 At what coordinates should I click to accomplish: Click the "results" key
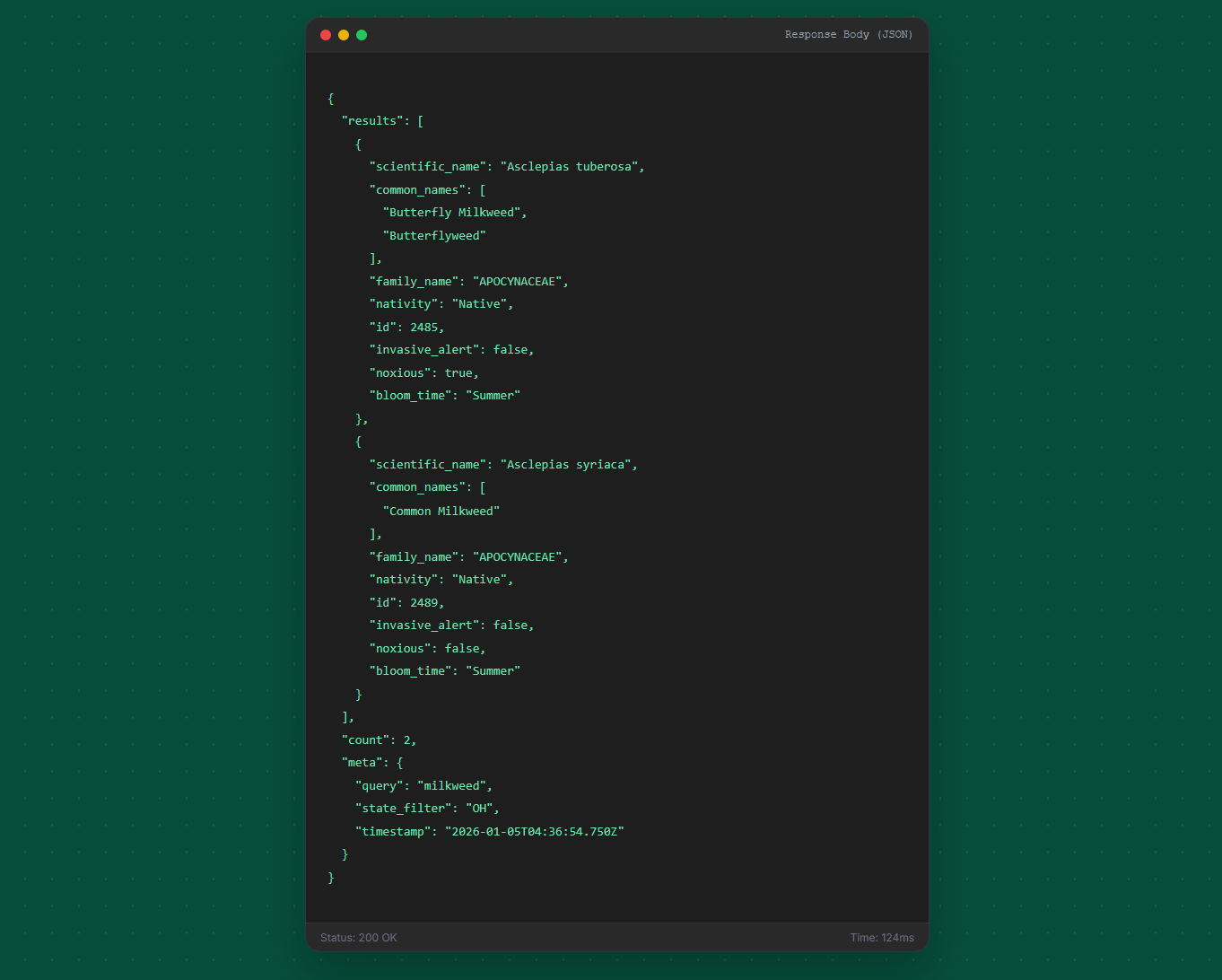click(372, 121)
